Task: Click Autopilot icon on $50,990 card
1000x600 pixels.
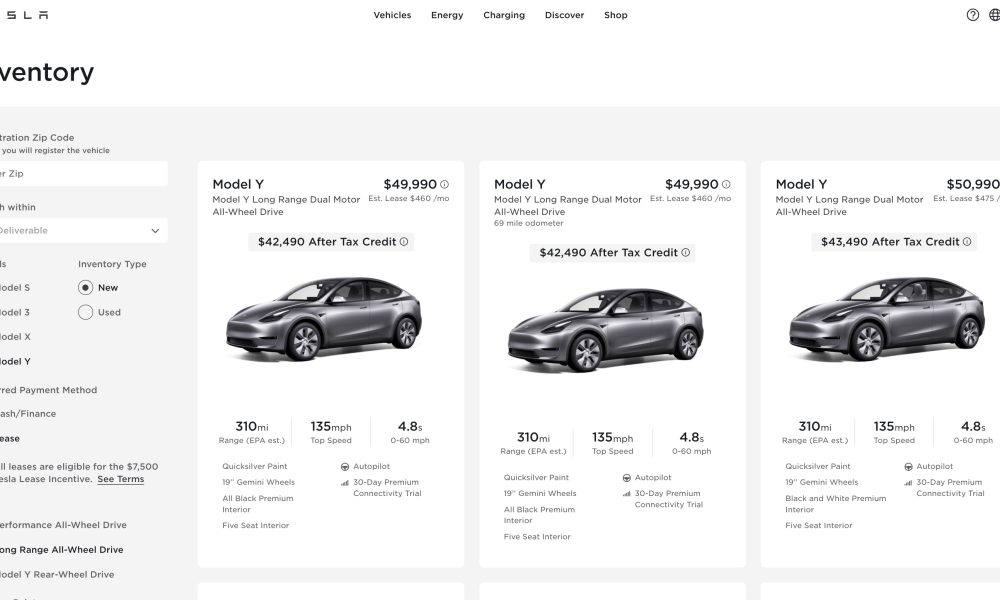Action: pos(908,467)
